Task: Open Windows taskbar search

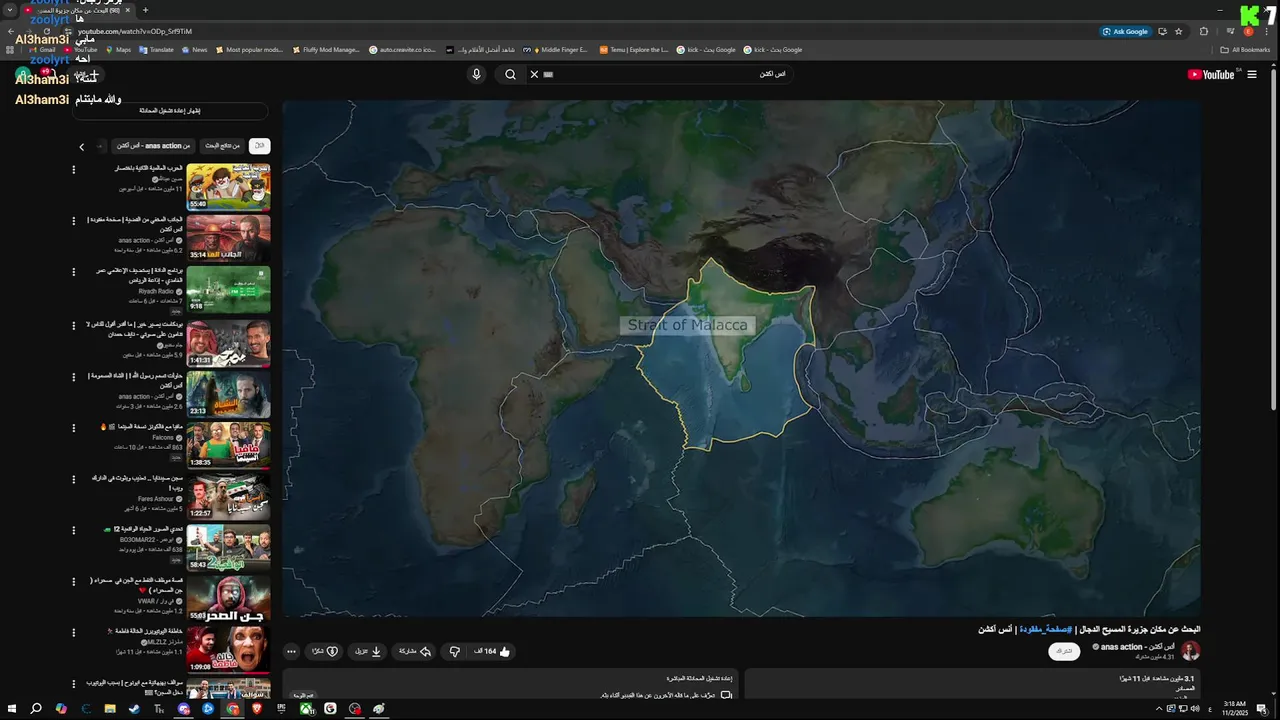Action: (x=36, y=708)
